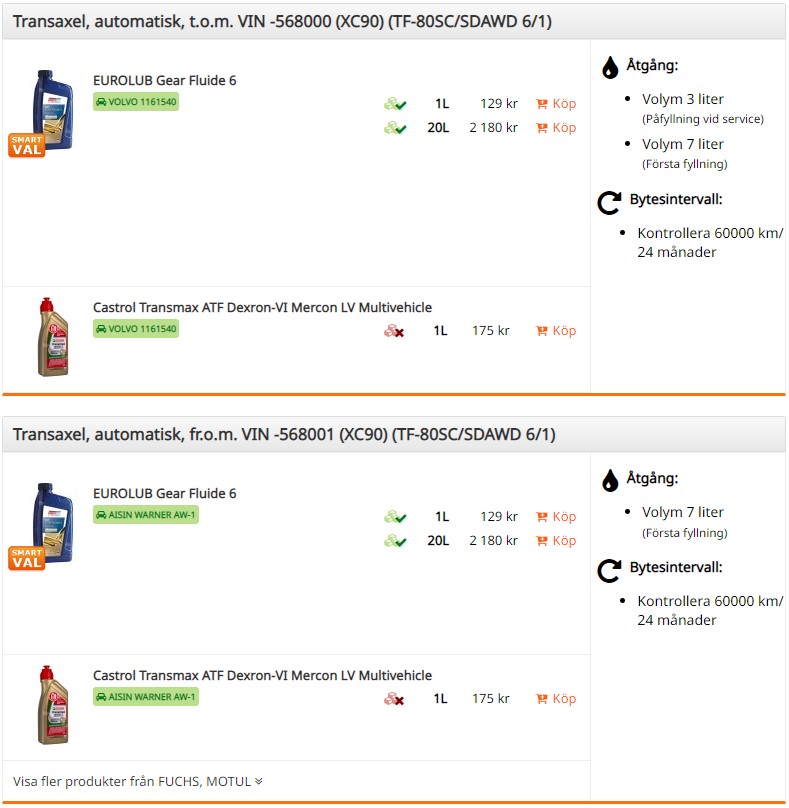Buy Castrol Transmax 1L in second VIN section

[556, 699]
